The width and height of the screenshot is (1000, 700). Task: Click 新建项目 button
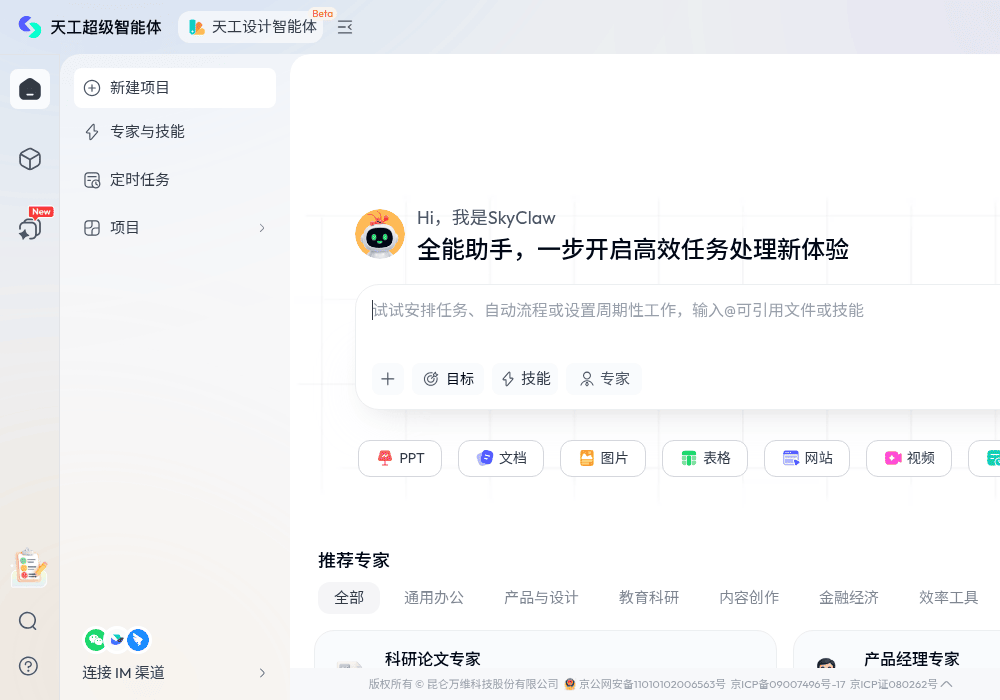point(175,88)
